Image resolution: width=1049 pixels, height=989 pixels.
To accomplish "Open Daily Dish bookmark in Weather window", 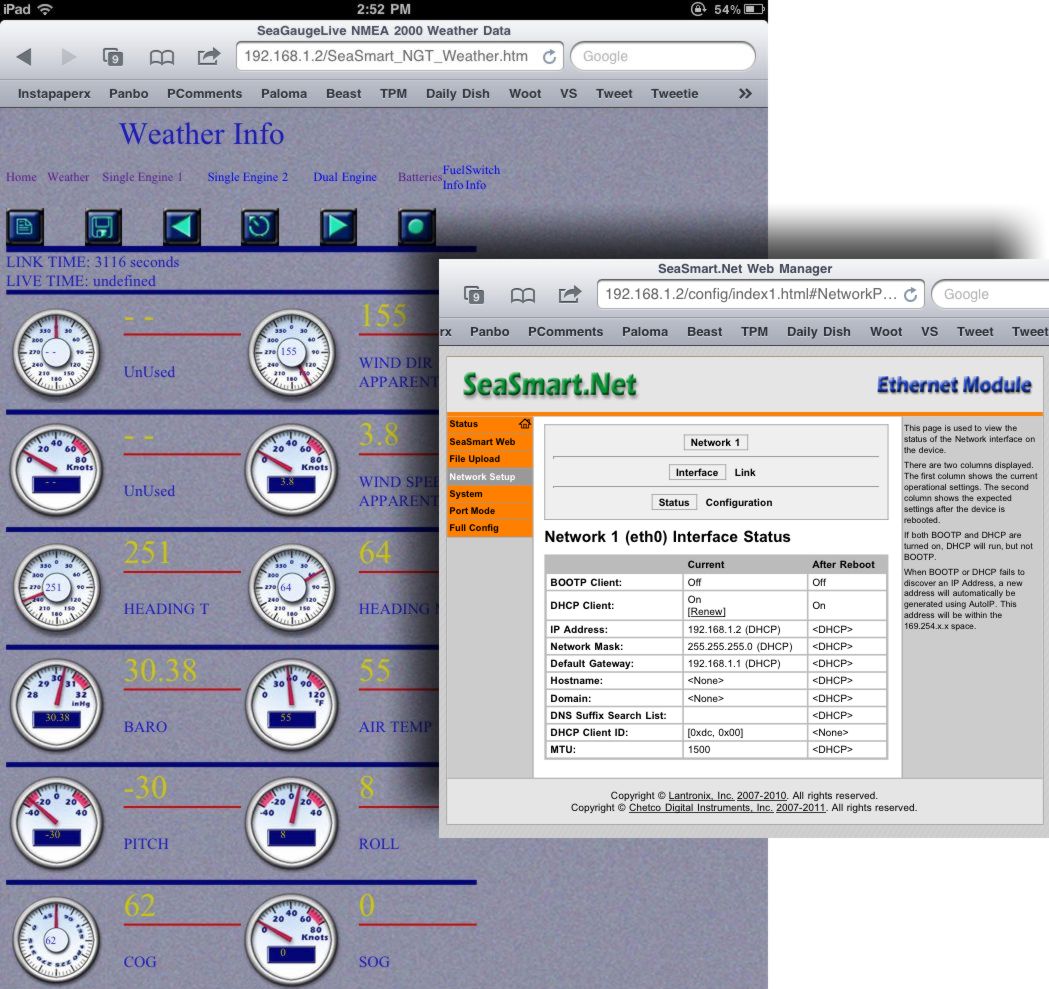I will (x=458, y=94).
